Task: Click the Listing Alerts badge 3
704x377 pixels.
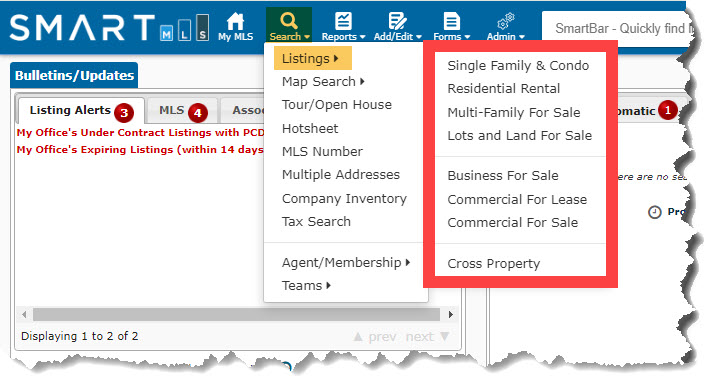Action: (124, 113)
